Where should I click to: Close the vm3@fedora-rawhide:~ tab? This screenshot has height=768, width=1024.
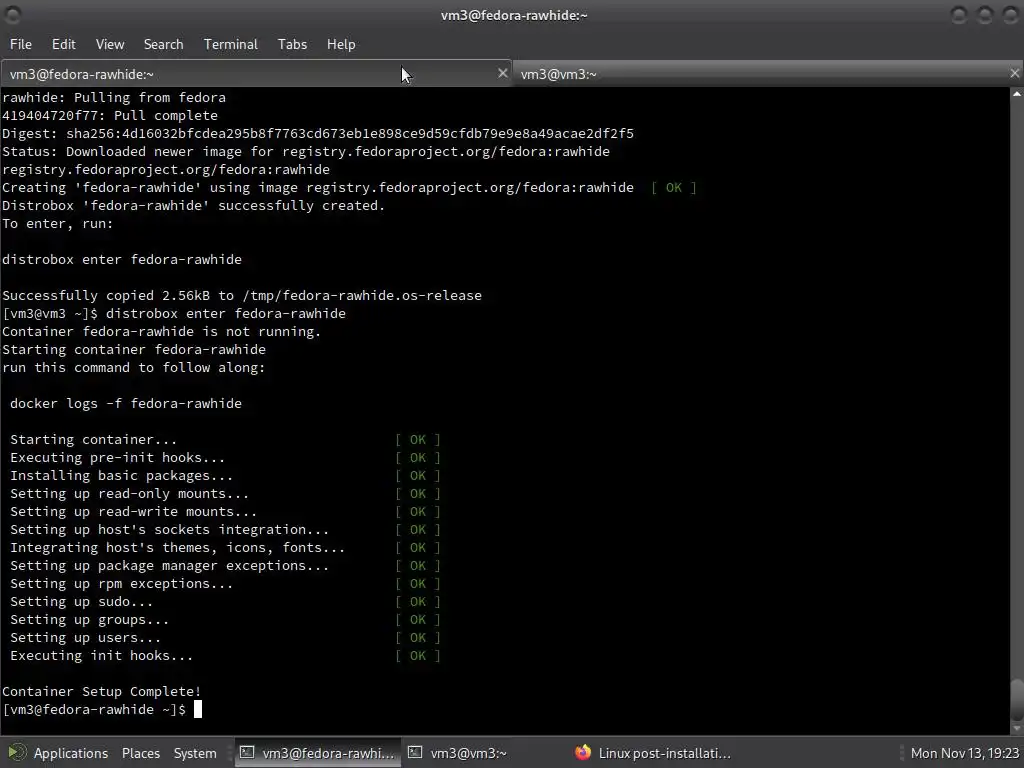pos(502,73)
